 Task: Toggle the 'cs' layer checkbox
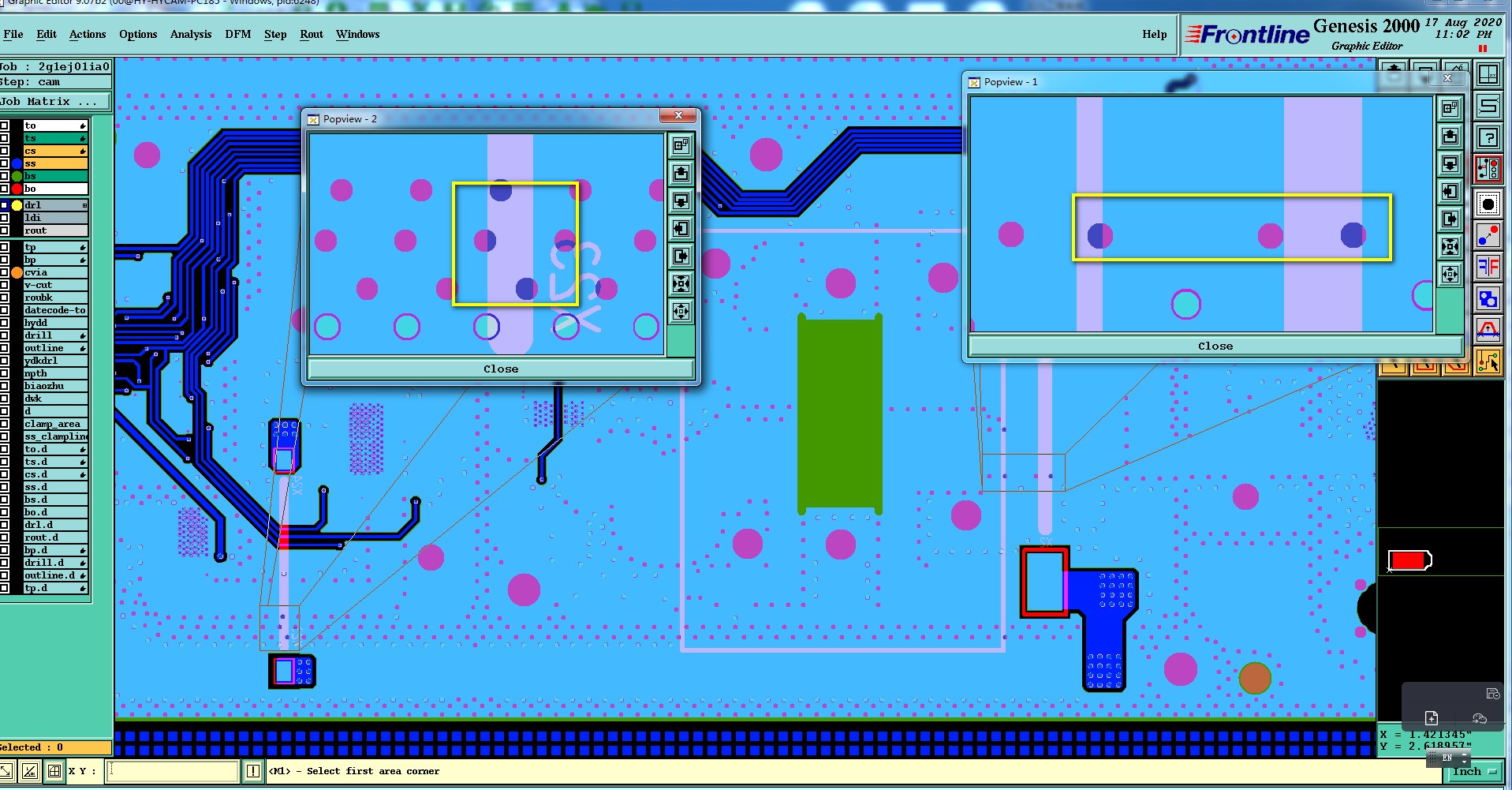[5, 151]
